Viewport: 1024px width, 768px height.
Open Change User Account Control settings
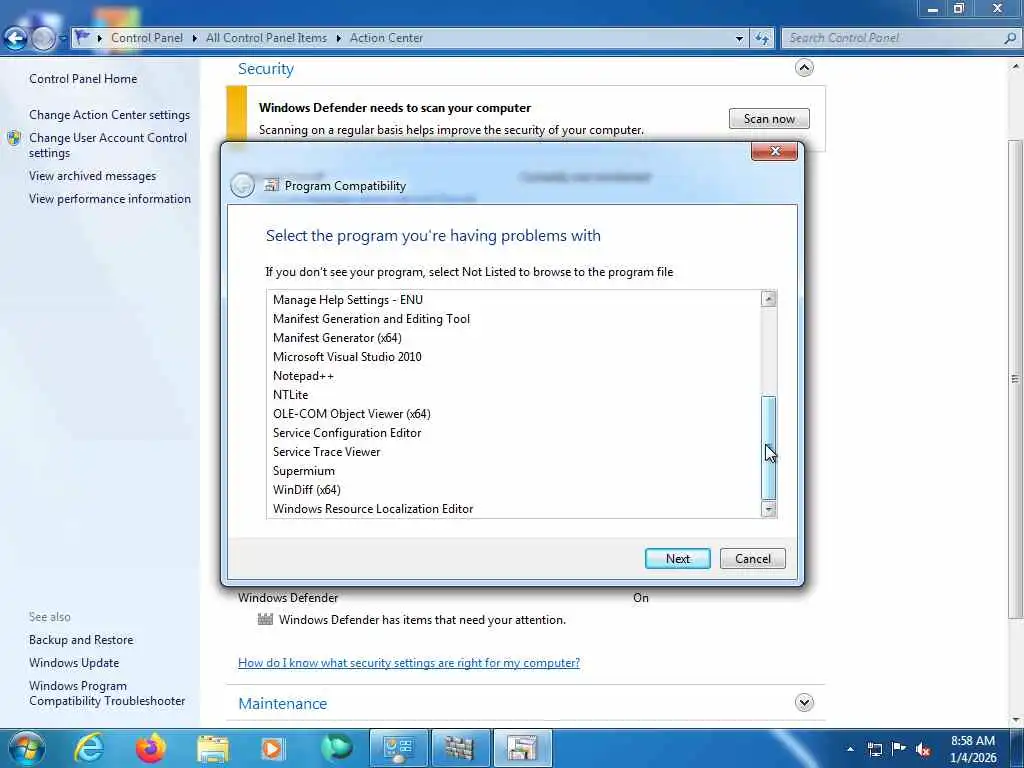point(108,145)
